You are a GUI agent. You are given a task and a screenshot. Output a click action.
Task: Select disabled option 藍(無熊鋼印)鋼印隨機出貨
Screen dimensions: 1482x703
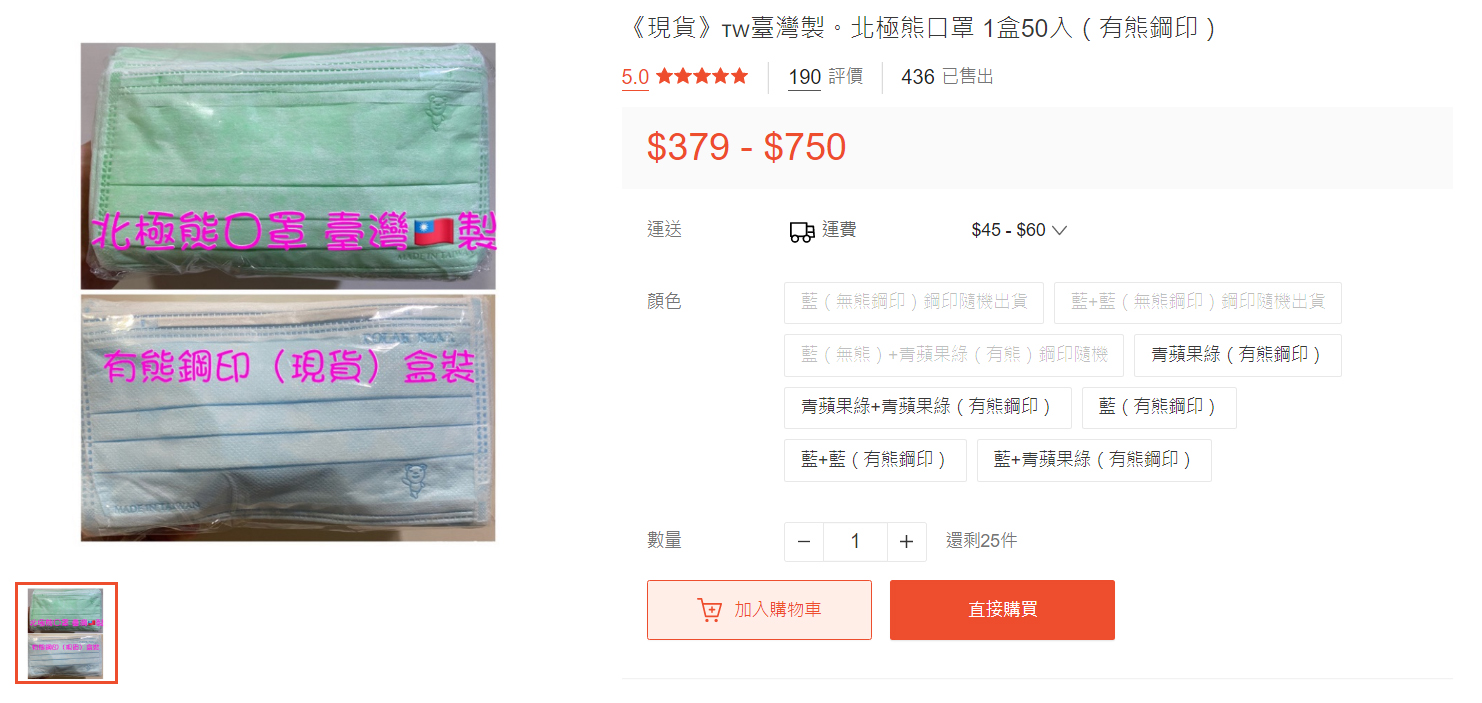pos(913,303)
